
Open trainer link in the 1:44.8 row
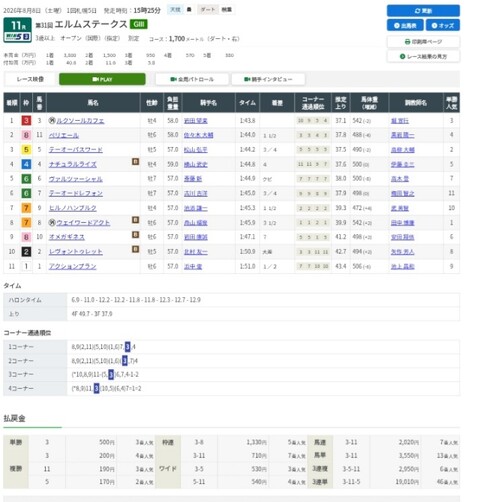403,164
